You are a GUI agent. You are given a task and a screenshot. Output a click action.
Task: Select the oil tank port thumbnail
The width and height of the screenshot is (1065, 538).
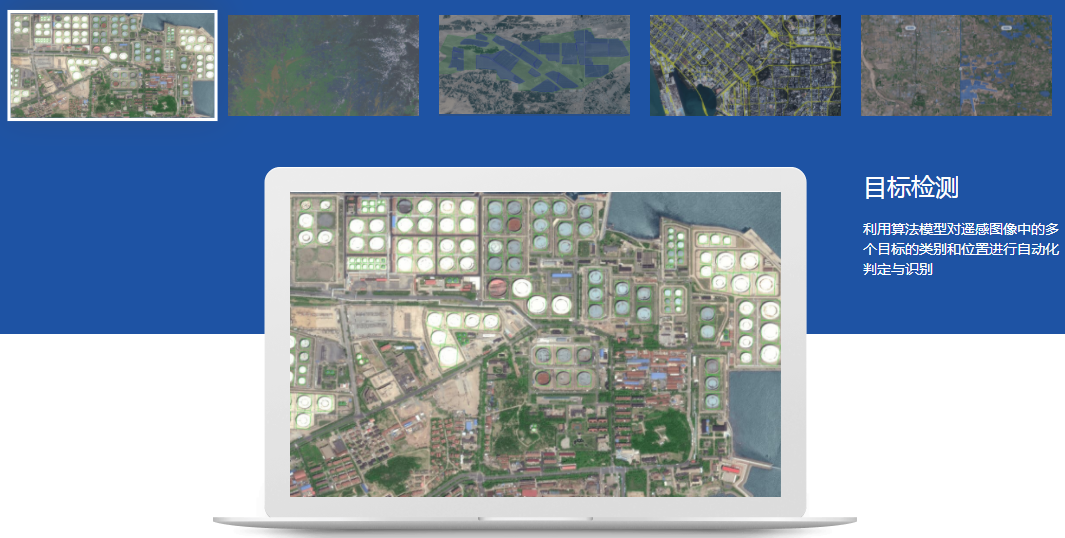(112, 65)
